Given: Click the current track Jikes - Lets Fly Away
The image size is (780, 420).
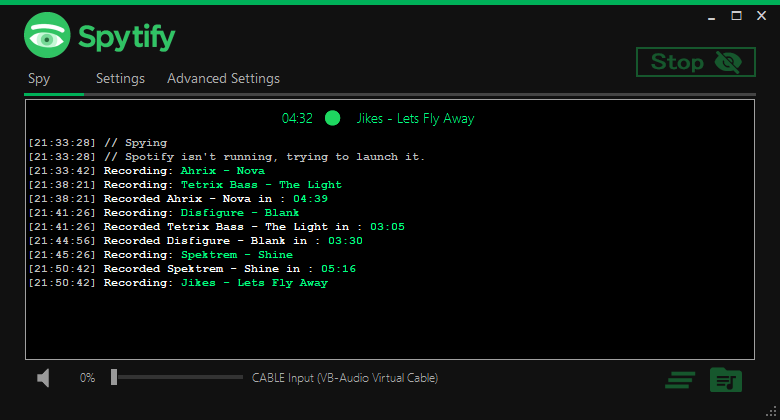Looking at the screenshot, I should 415,118.
